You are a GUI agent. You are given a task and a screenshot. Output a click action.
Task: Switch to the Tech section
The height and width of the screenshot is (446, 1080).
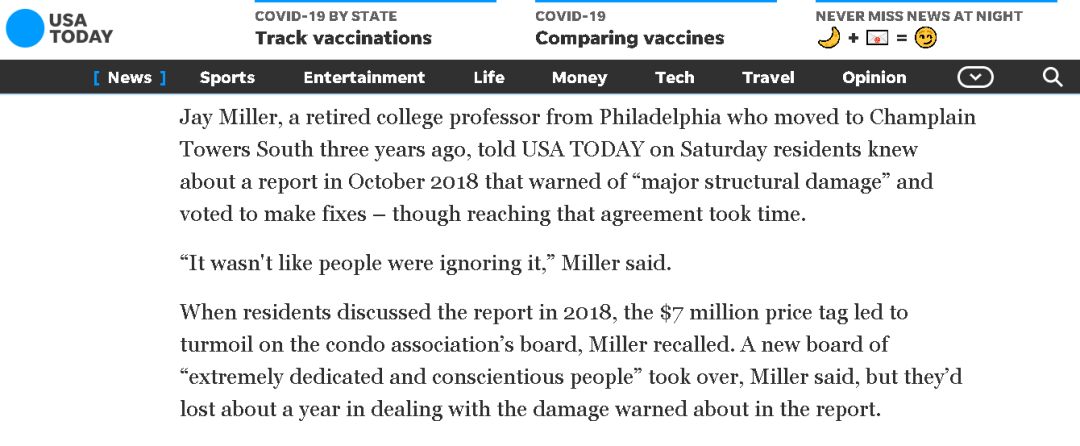click(674, 77)
